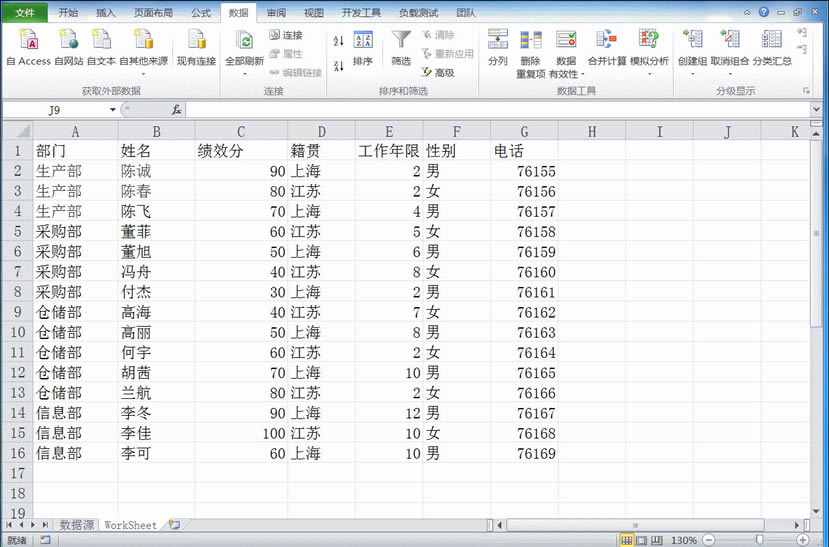The height and width of the screenshot is (547, 829).
Task: Select cell with name 胡茜
Action: coord(156,373)
